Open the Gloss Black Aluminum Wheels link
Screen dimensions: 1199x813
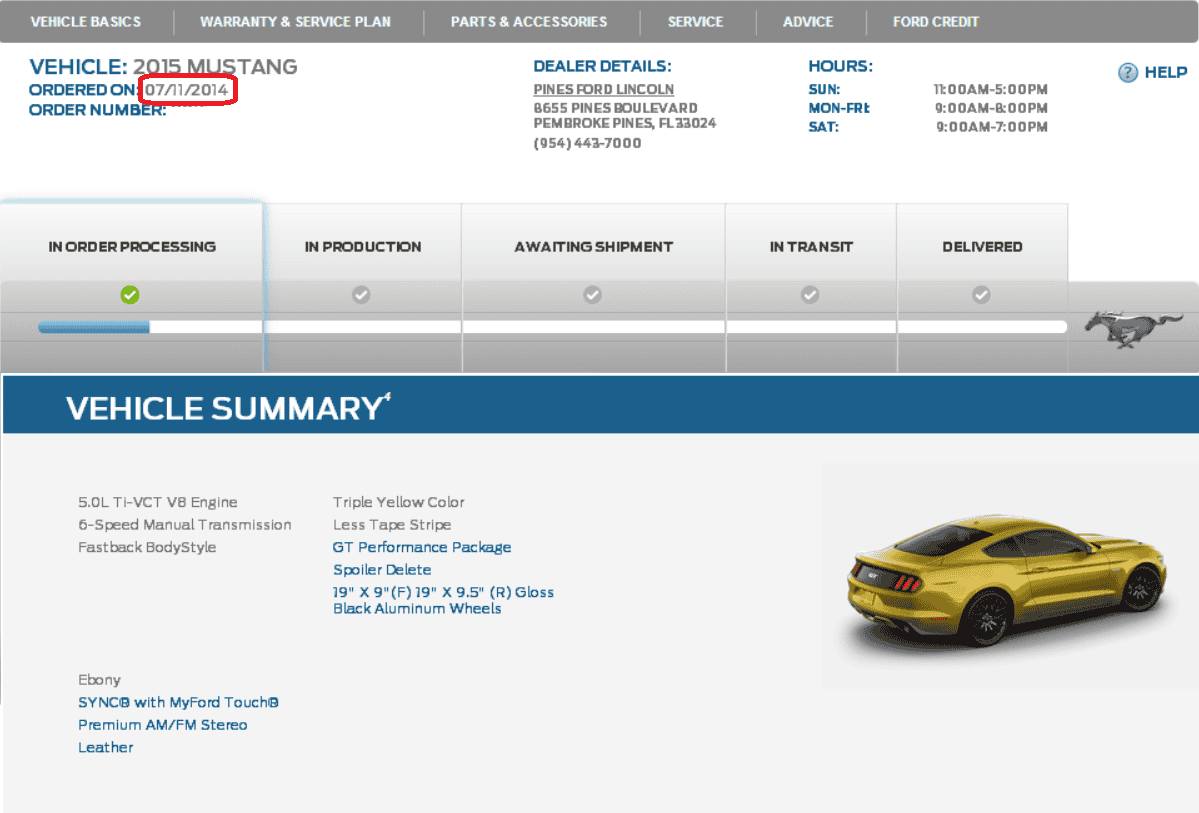click(443, 600)
